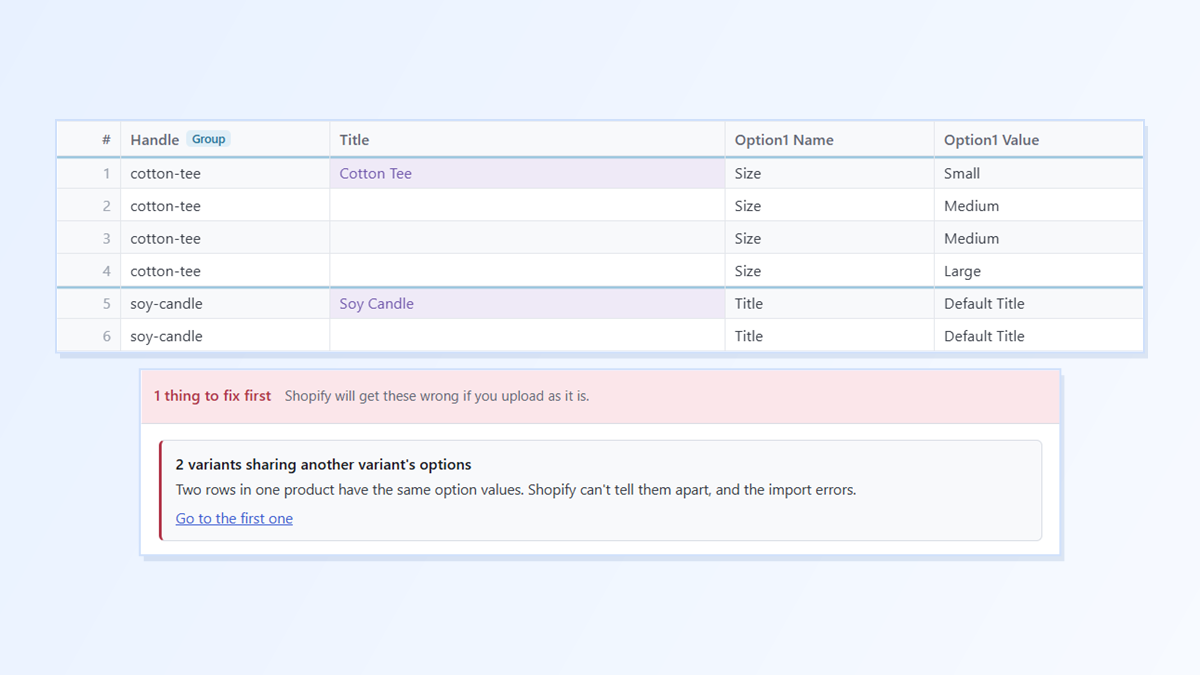
Task: Click the Small option value cell
Action: (x=1038, y=173)
